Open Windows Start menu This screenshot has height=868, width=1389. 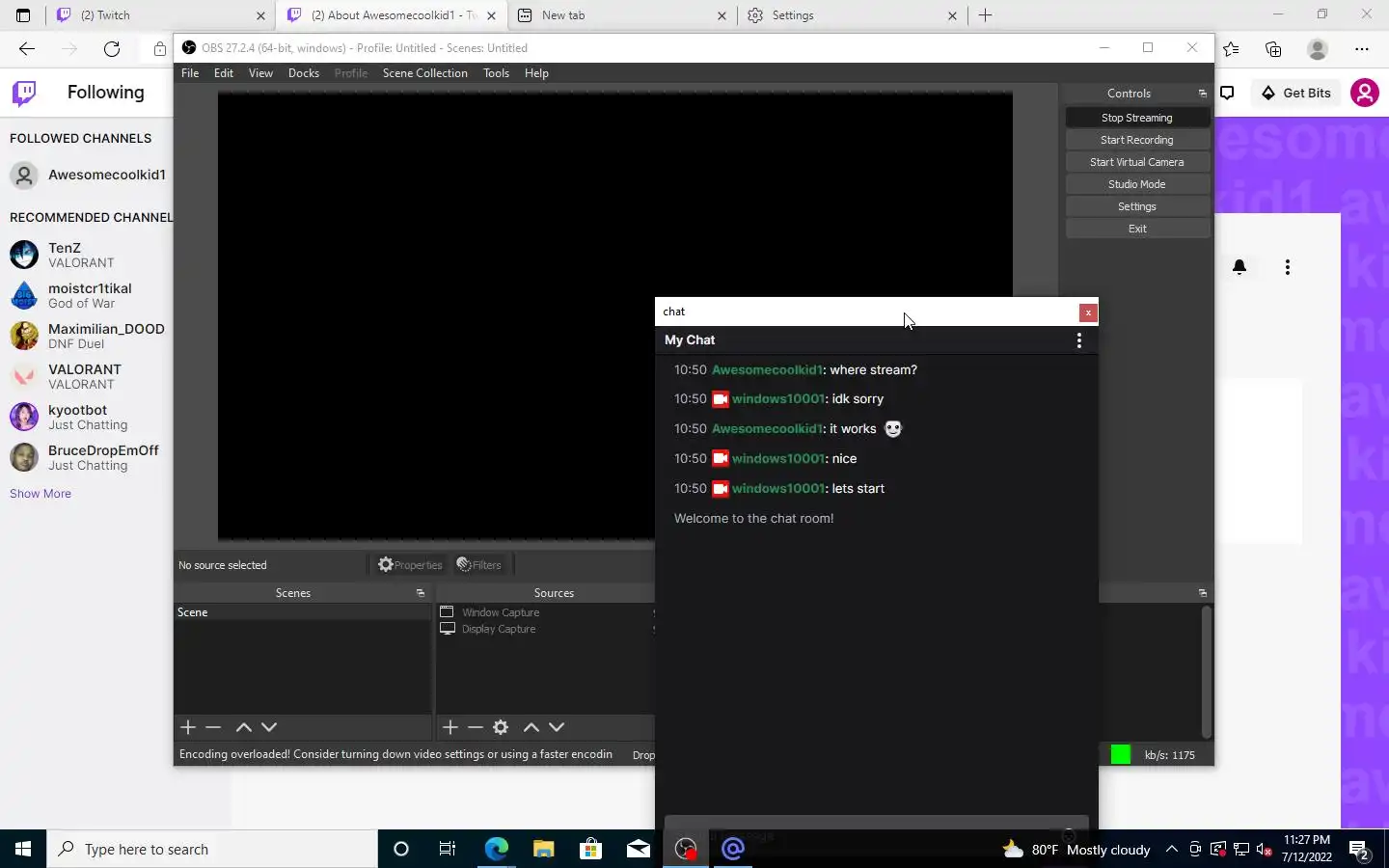click(x=23, y=850)
